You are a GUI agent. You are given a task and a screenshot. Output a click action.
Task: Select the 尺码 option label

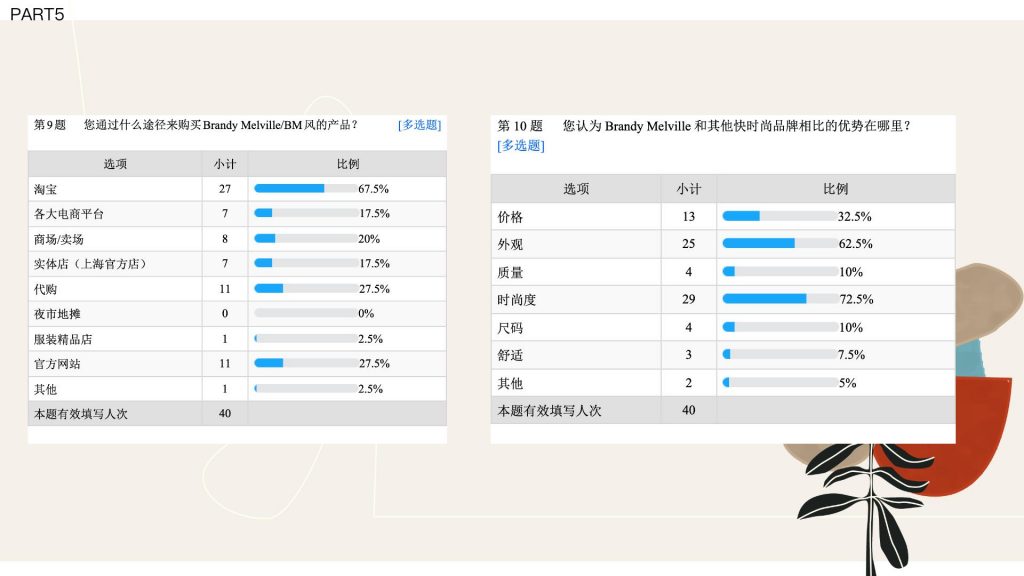510,328
